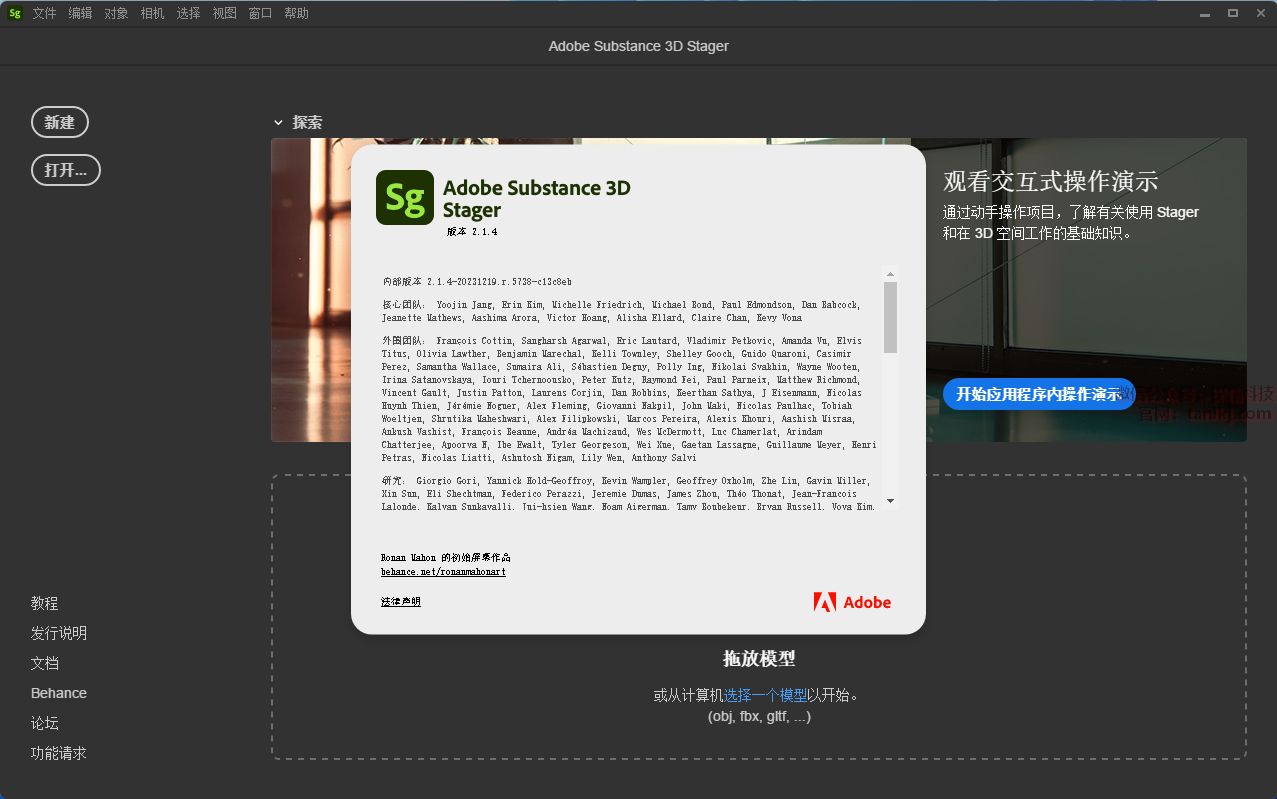Image resolution: width=1277 pixels, height=799 pixels.
Task: Minimize the Stager window
Action: tap(1207, 13)
